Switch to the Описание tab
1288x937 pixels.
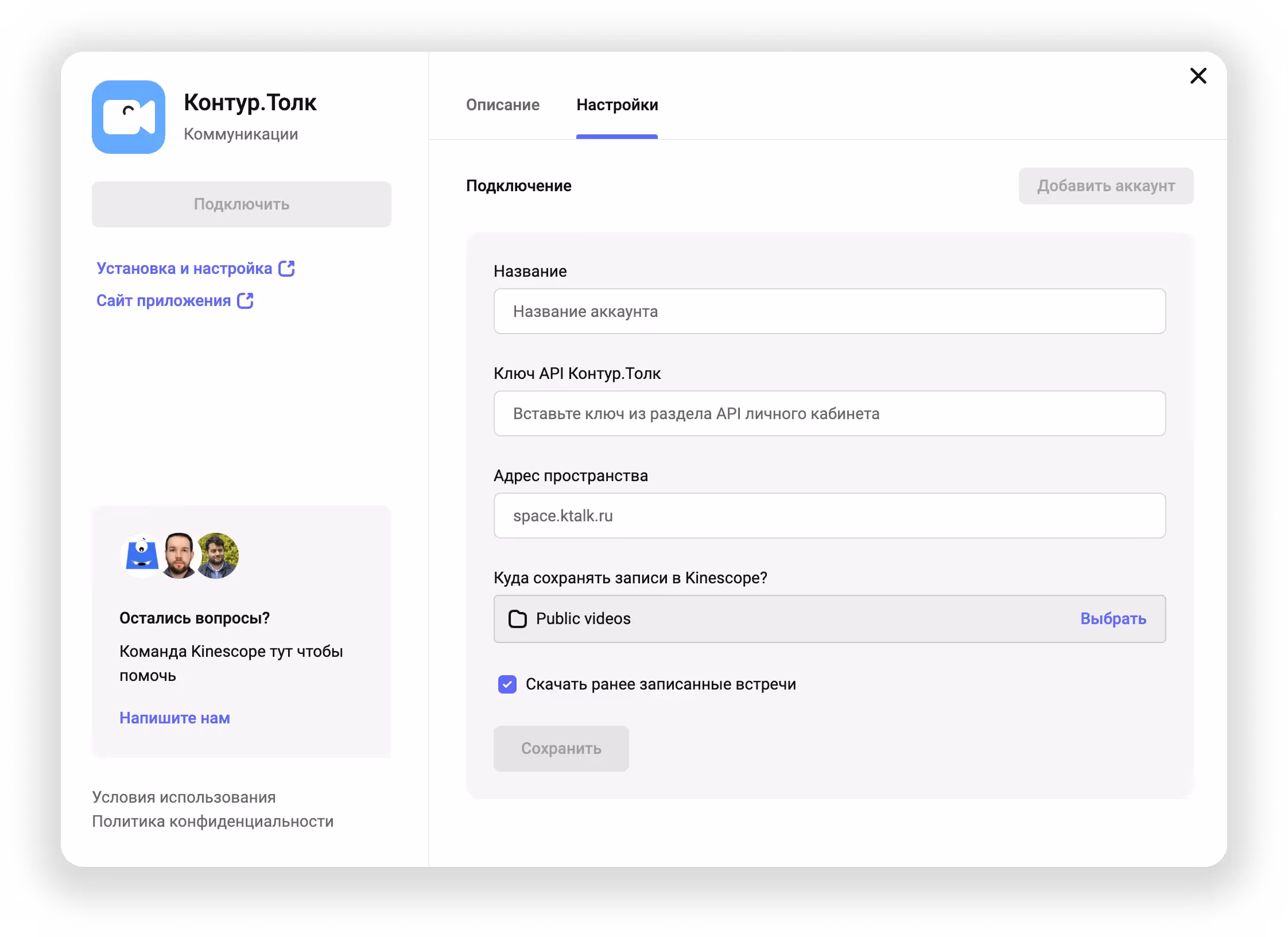(502, 104)
